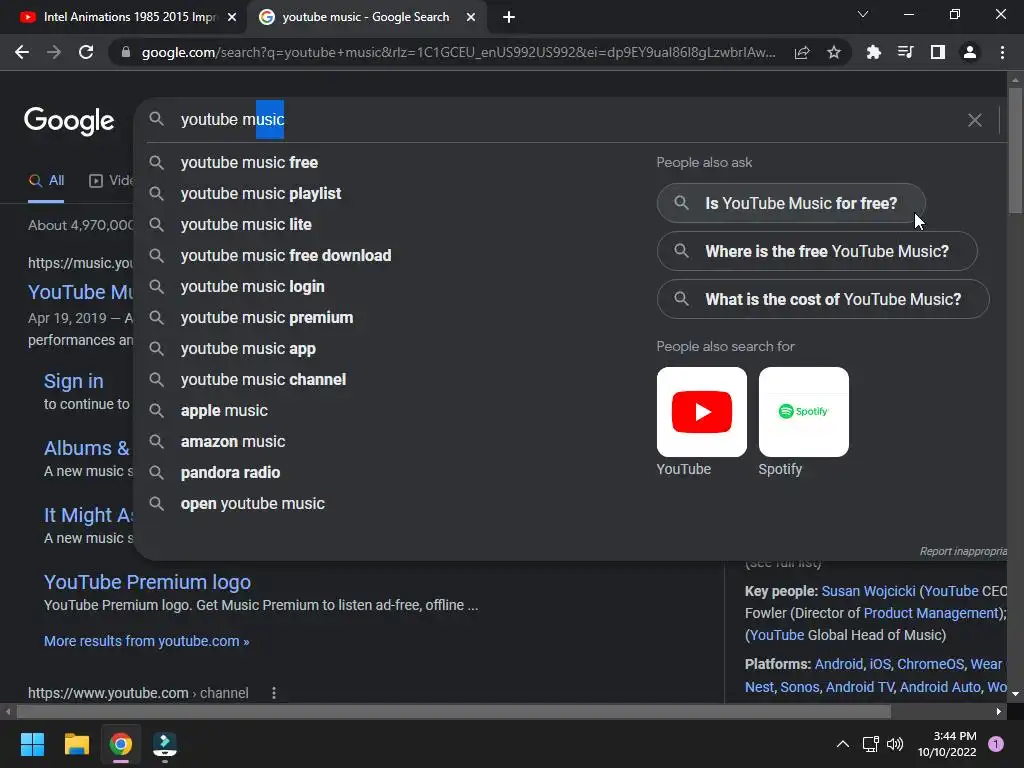This screenshot has width=1024, height=768.
Task: Open the Albums & sitelink
Action: (86, 449)
